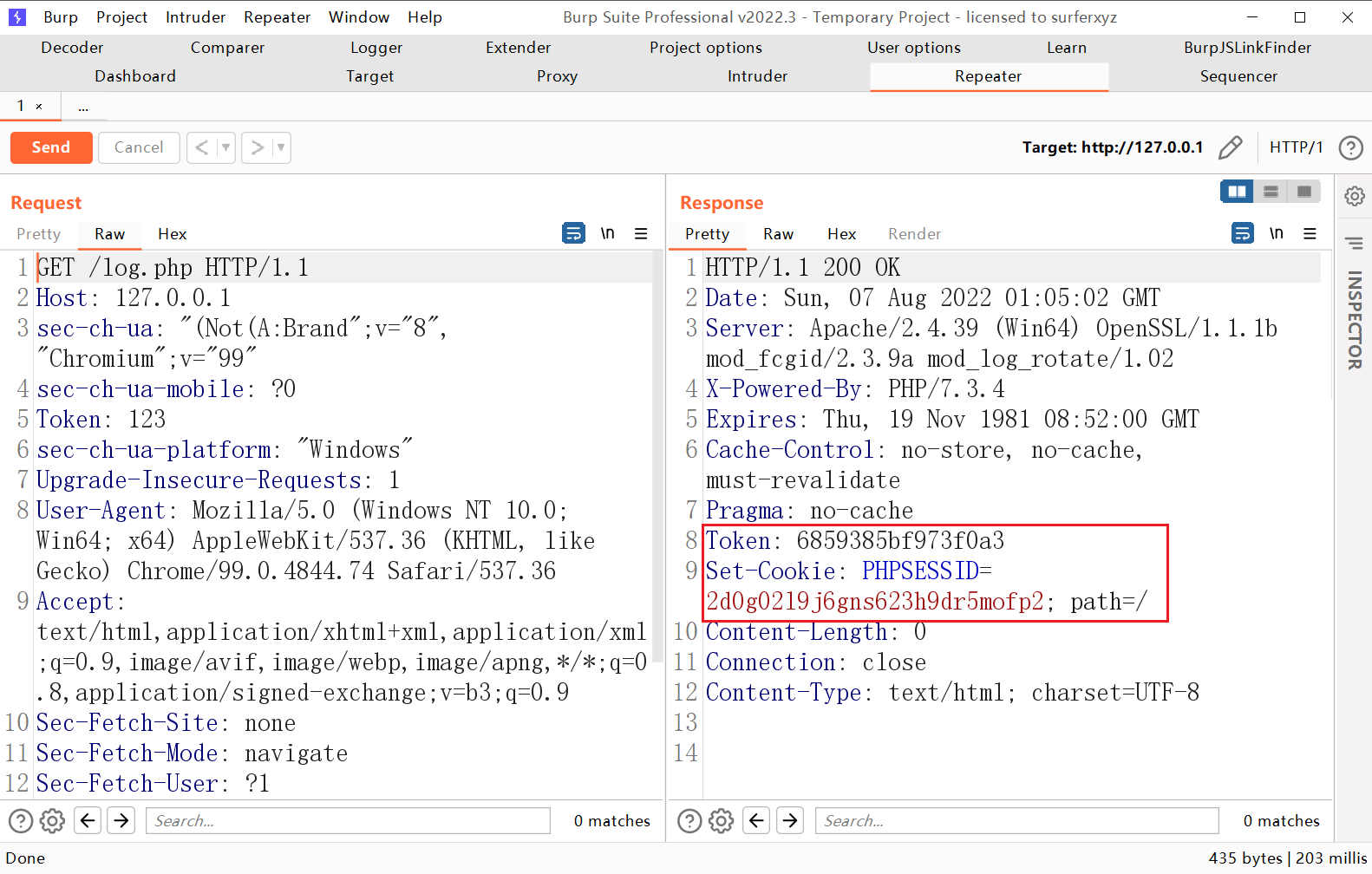This screenshot has height=874, width=1372.
Task: Select Repeater tab 1
Action: click(x=21, y=106)
